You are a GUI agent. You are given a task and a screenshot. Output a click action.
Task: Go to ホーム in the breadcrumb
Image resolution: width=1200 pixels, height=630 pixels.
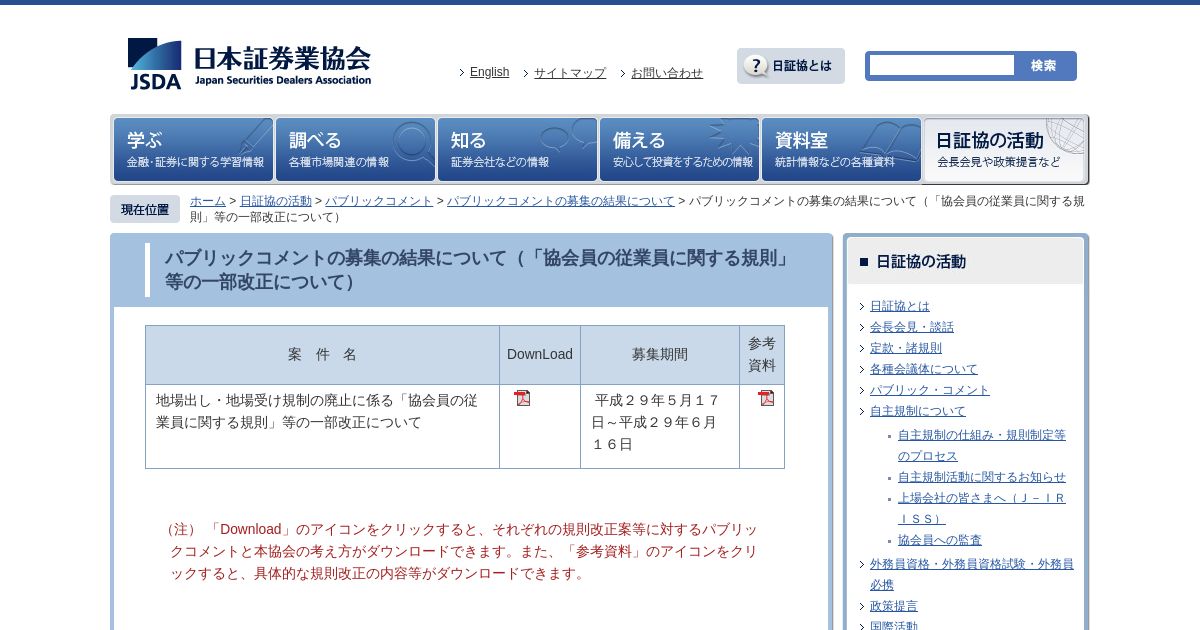click(208, 201)
